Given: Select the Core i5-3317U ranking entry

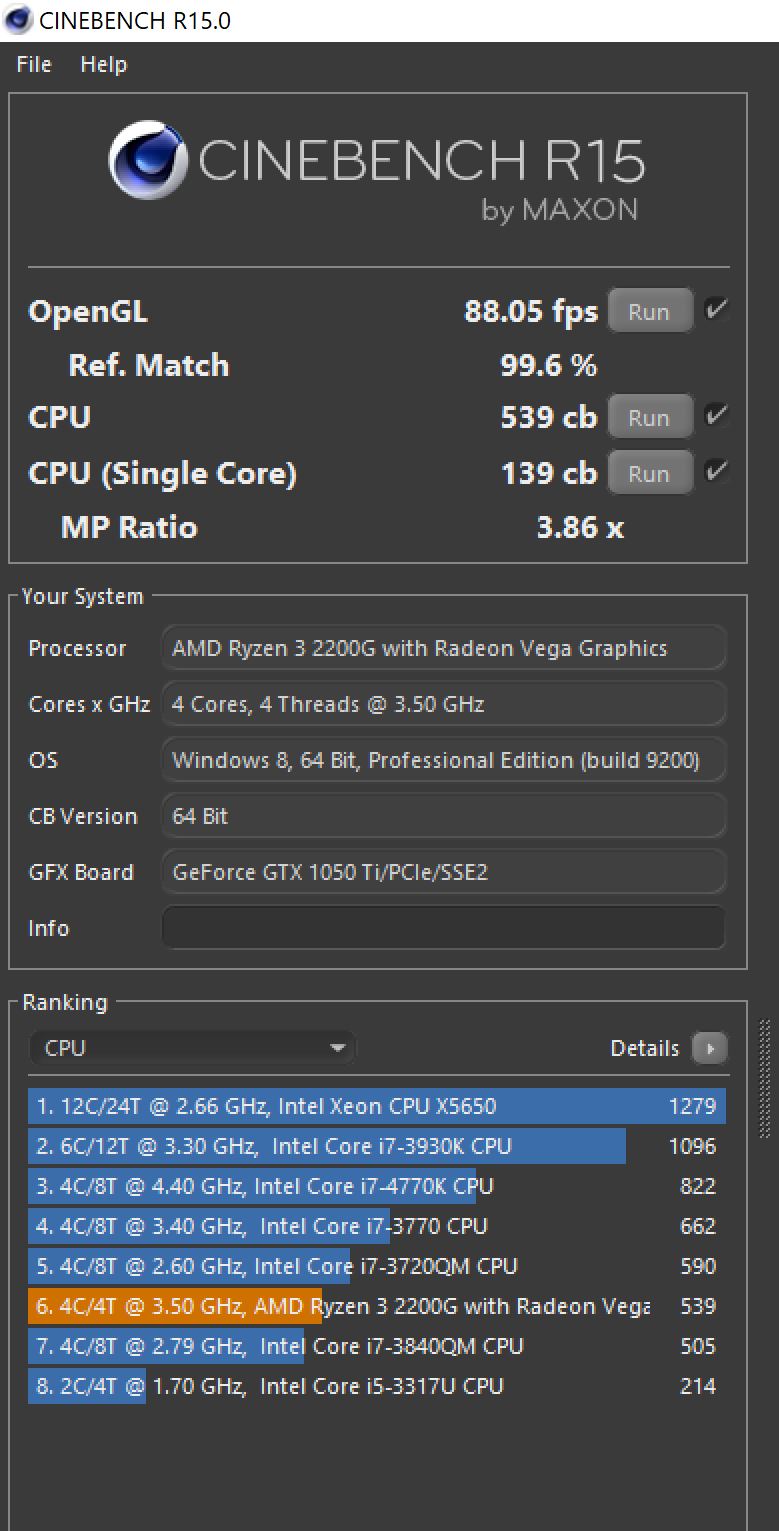Looking at the screenshot, I should 377,1386.
